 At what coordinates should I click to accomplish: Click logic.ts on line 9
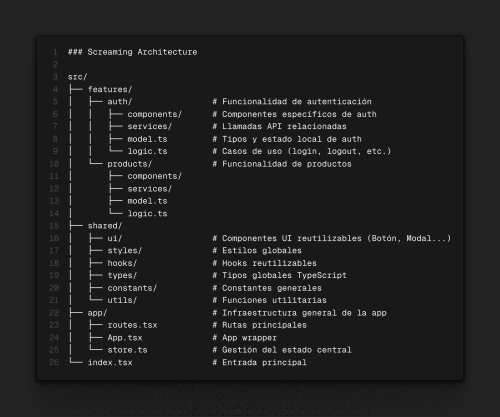(147, 151)
